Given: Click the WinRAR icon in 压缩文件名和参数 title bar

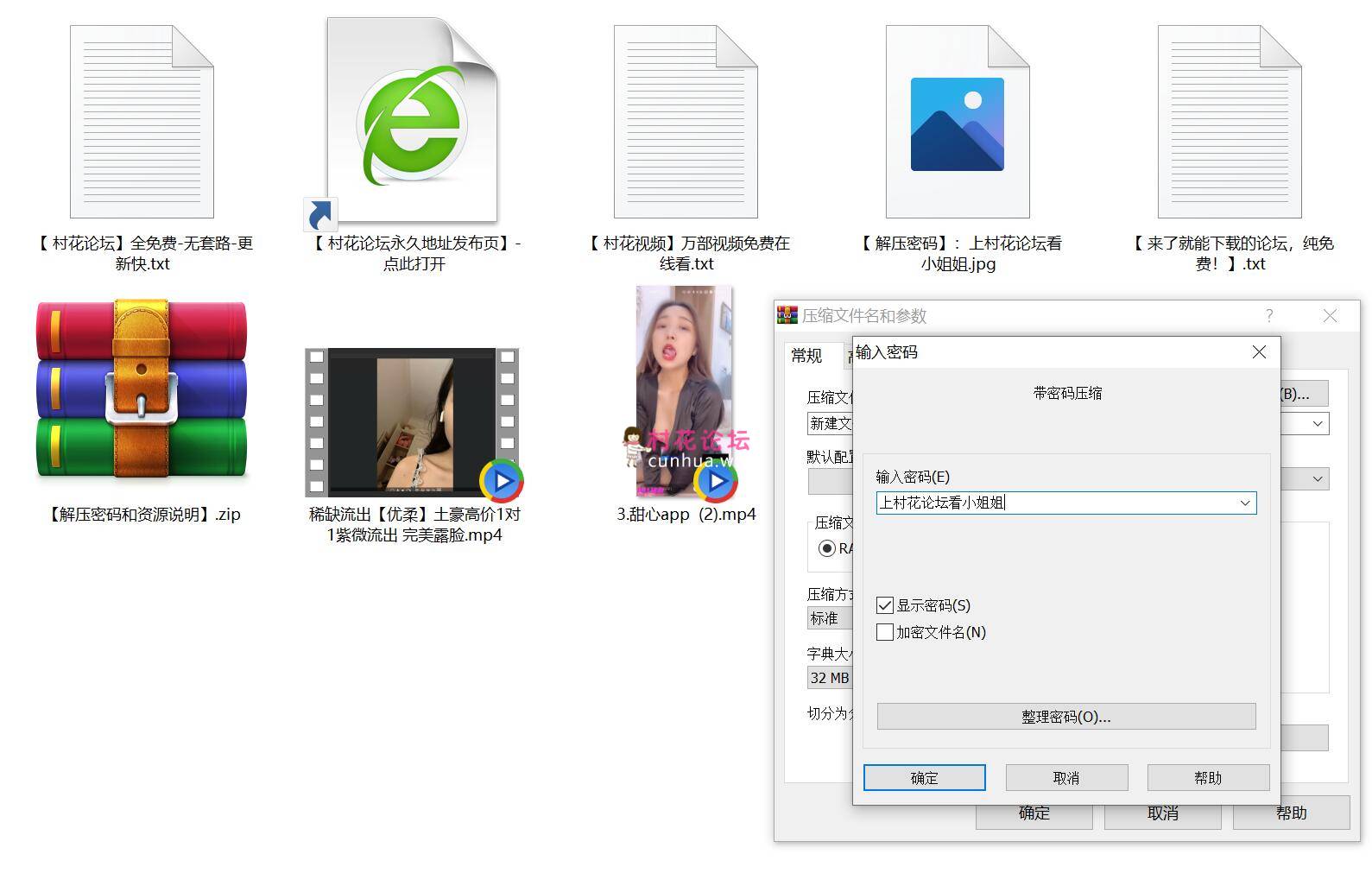Looking at the screenshot, I should pos(787,315).
